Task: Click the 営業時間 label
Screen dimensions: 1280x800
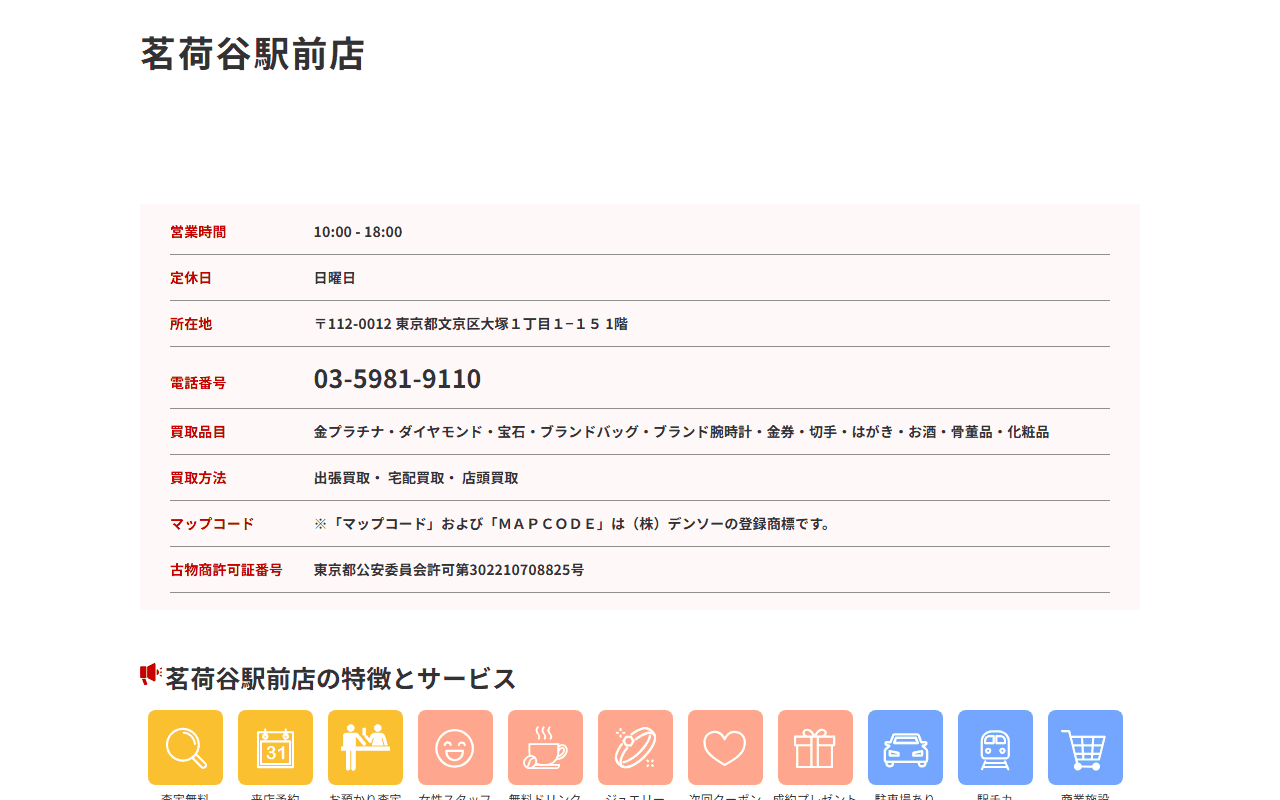Action: click(198, 232)
